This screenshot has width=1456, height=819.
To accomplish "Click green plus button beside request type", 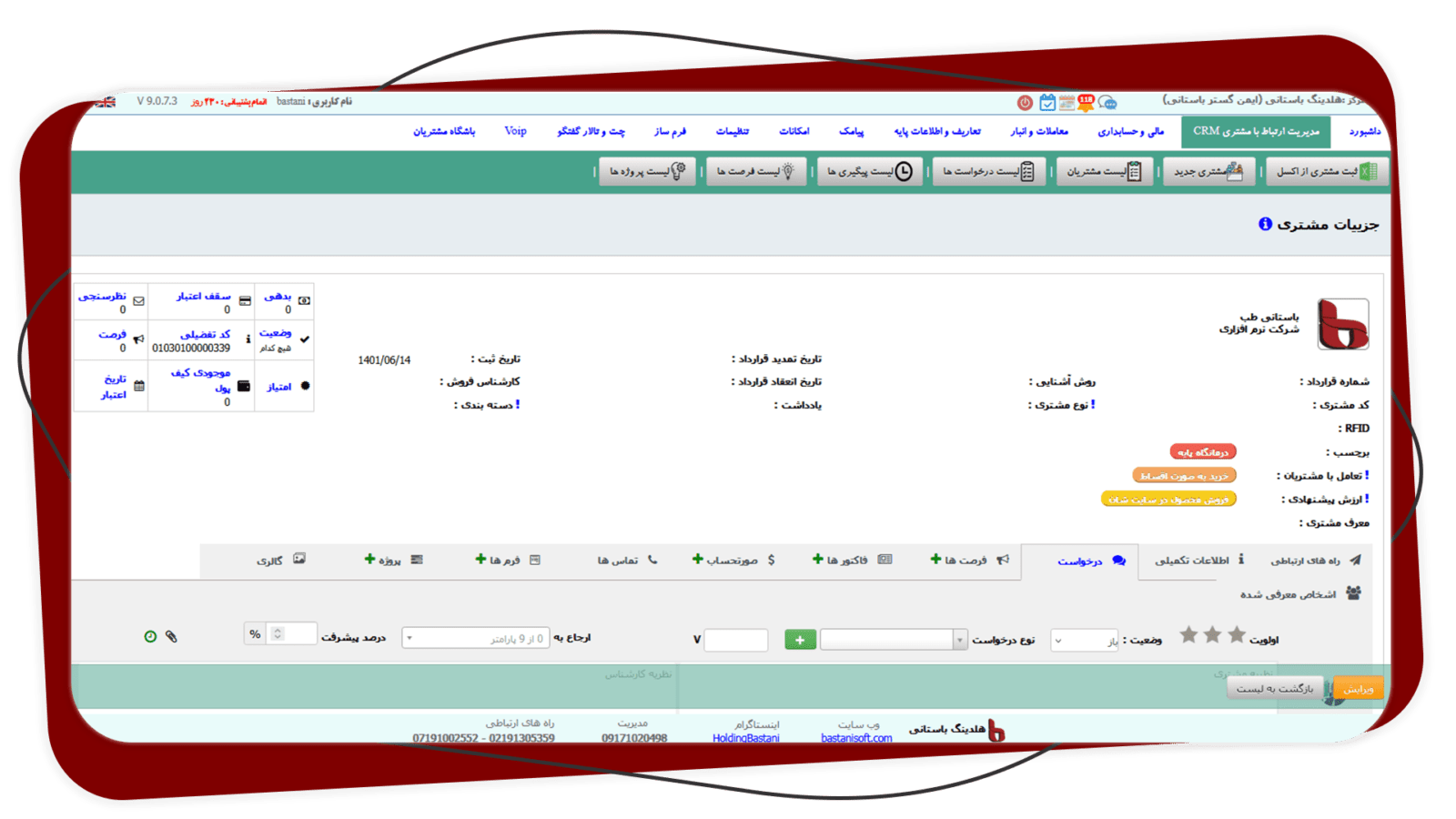I will [800, 640].
